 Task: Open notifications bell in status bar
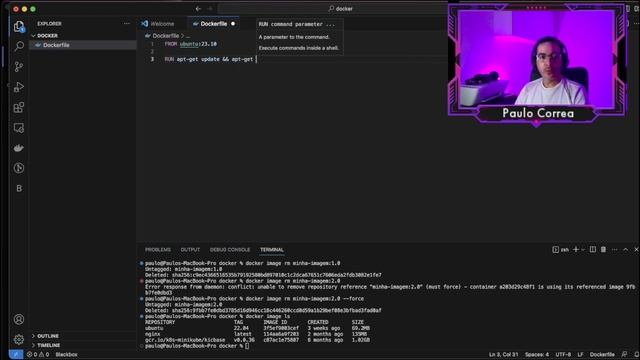click(x=636, y=354)
